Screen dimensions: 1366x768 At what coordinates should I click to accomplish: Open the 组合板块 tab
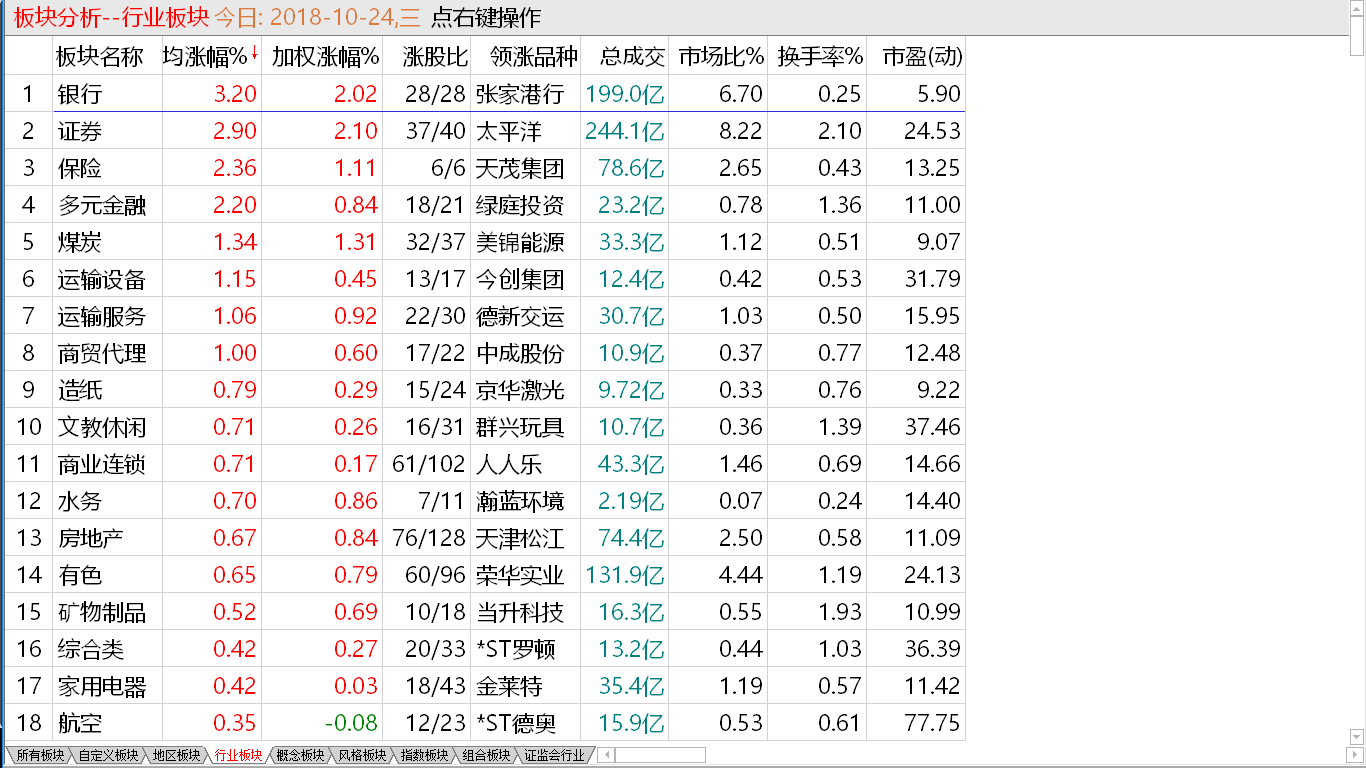tap(486, 755)
